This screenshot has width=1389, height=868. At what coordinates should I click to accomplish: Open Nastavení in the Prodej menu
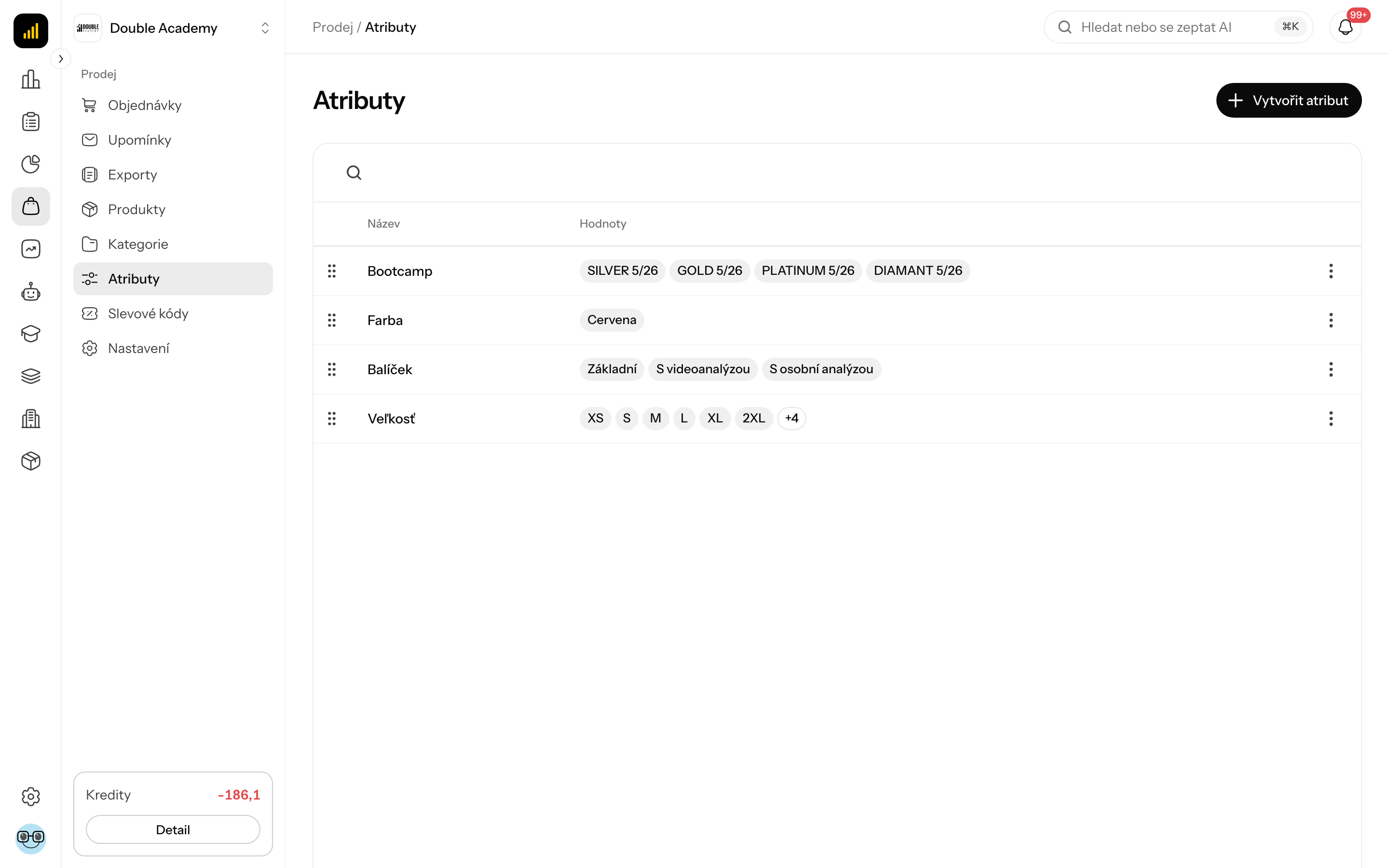tap(173, 348)
